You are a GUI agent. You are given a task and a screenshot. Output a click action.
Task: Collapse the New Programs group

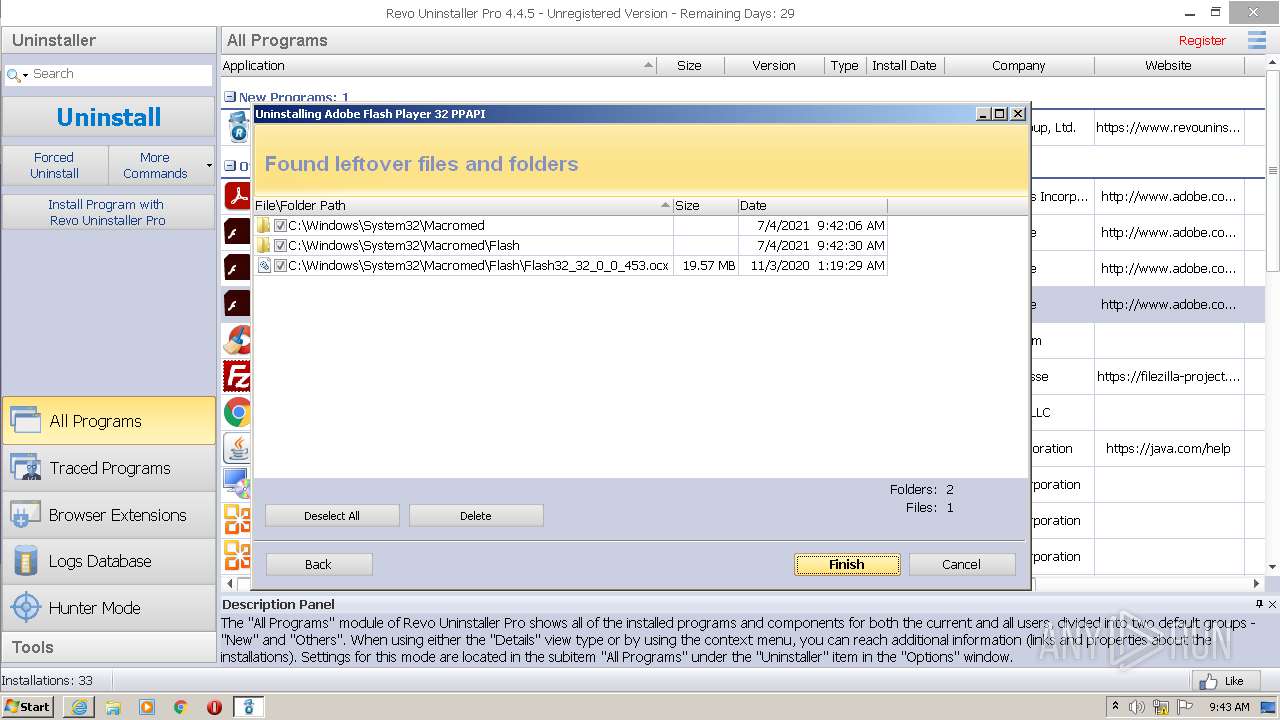tap(230, 98)
